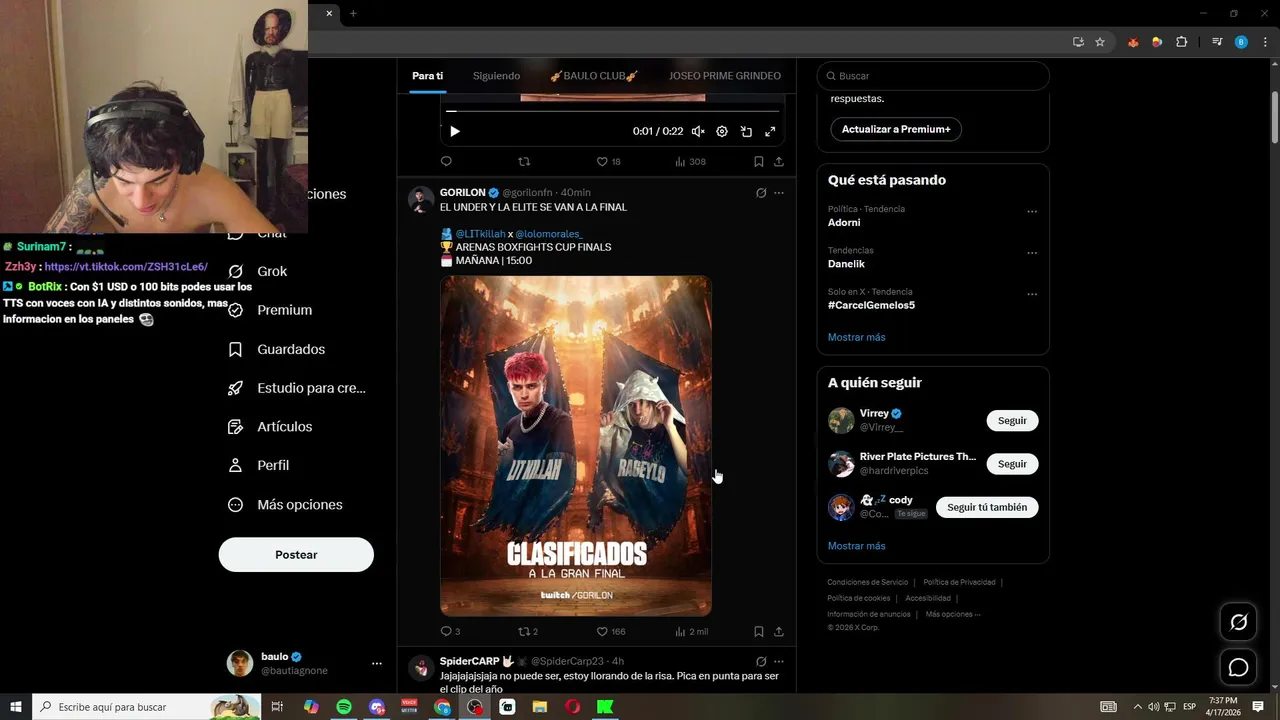The height and width of the screenshot is (720, 1280).
Task: Reply to the top video post
Action: (x=446, y=161)
